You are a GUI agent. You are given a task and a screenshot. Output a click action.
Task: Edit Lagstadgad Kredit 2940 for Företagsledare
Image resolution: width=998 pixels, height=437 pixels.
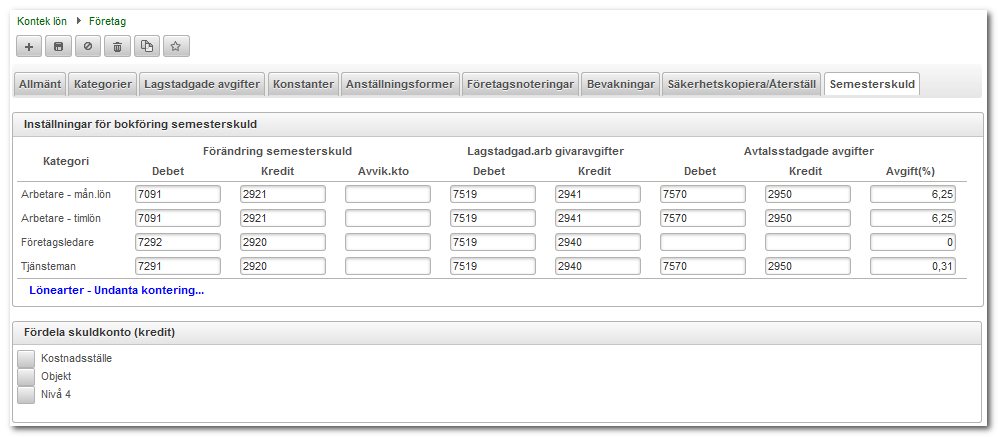(x=598, y=242)
